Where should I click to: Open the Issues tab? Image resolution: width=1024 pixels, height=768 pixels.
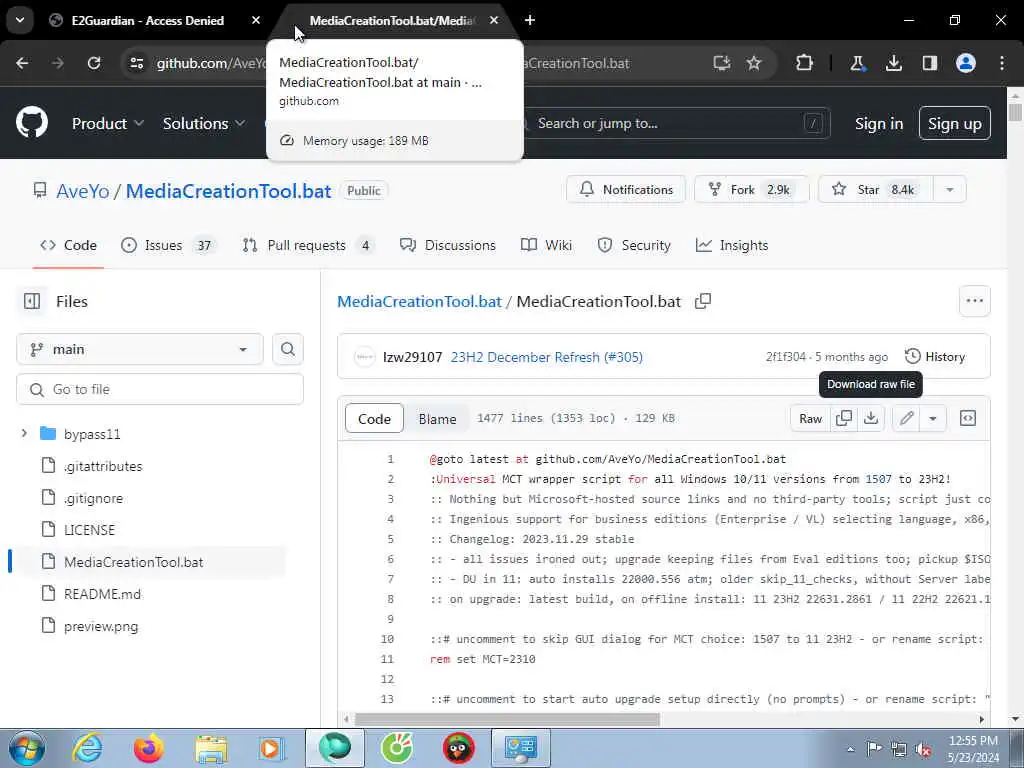point(168,246)
